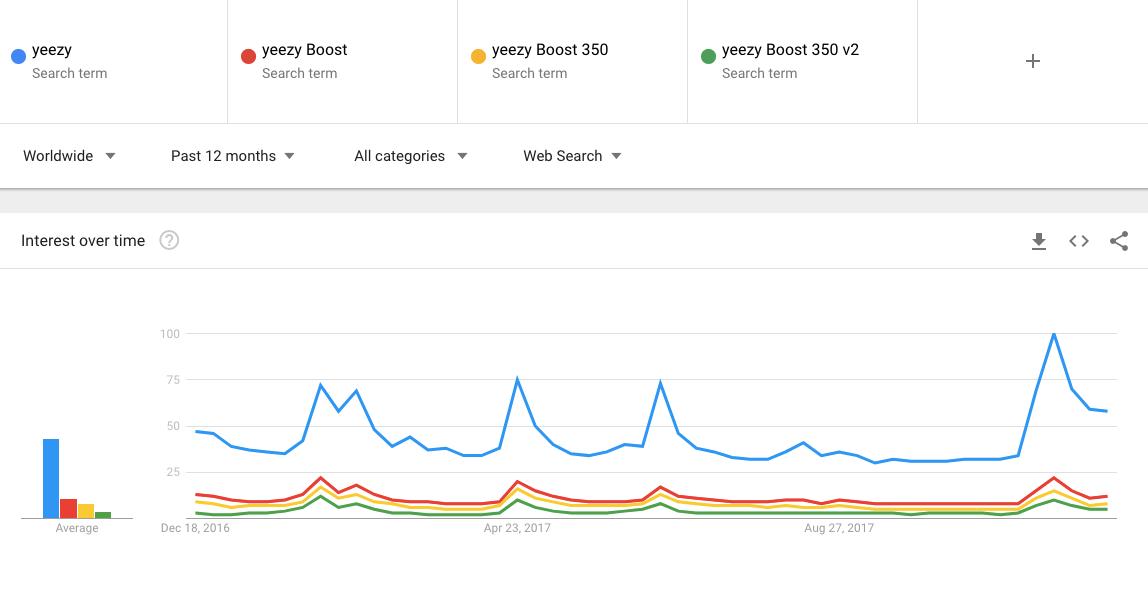This screenshot has height=604, width=1148.
Task: Click the blue average bar
Action: tap(51, 480)
